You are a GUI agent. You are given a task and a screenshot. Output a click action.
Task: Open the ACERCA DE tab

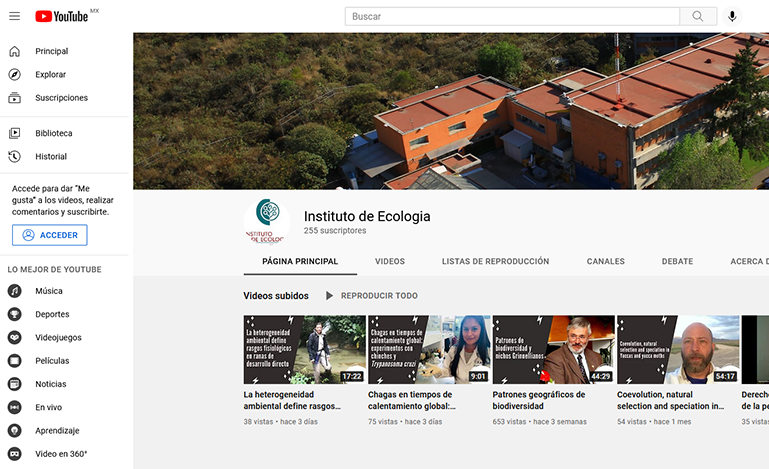point(749,261)
